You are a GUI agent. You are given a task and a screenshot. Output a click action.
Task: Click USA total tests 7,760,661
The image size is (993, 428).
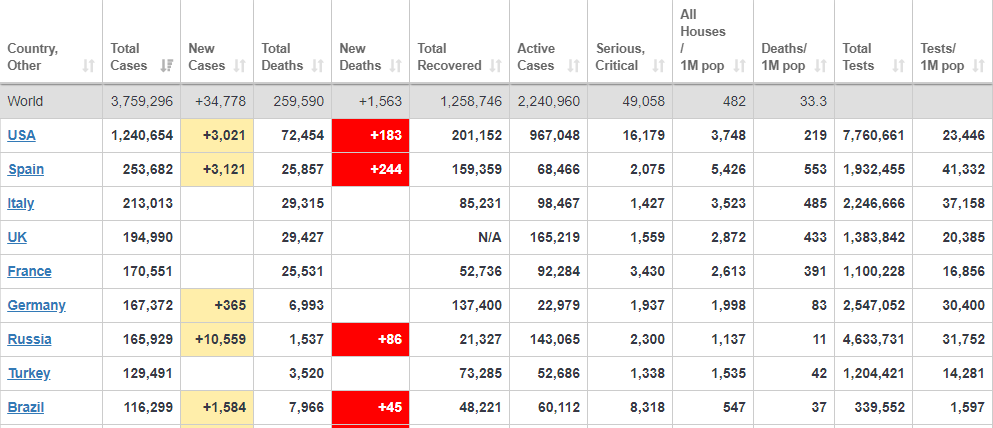873,135
